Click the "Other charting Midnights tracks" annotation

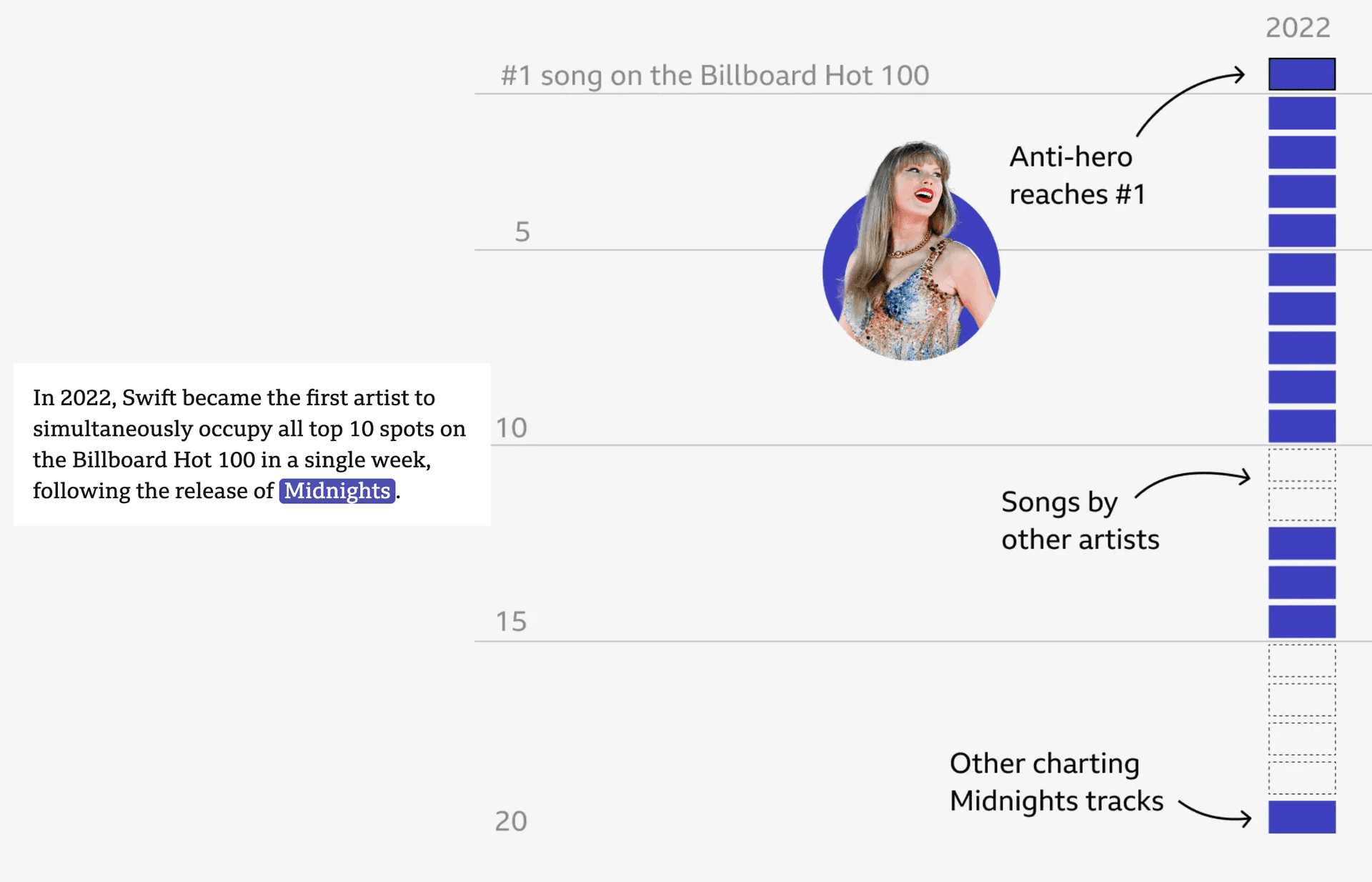coord(1056,782)
